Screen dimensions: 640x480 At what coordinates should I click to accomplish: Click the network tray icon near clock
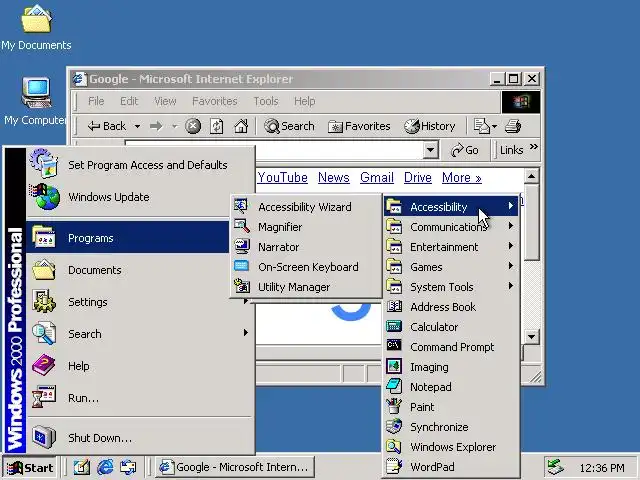pos(556,467)
